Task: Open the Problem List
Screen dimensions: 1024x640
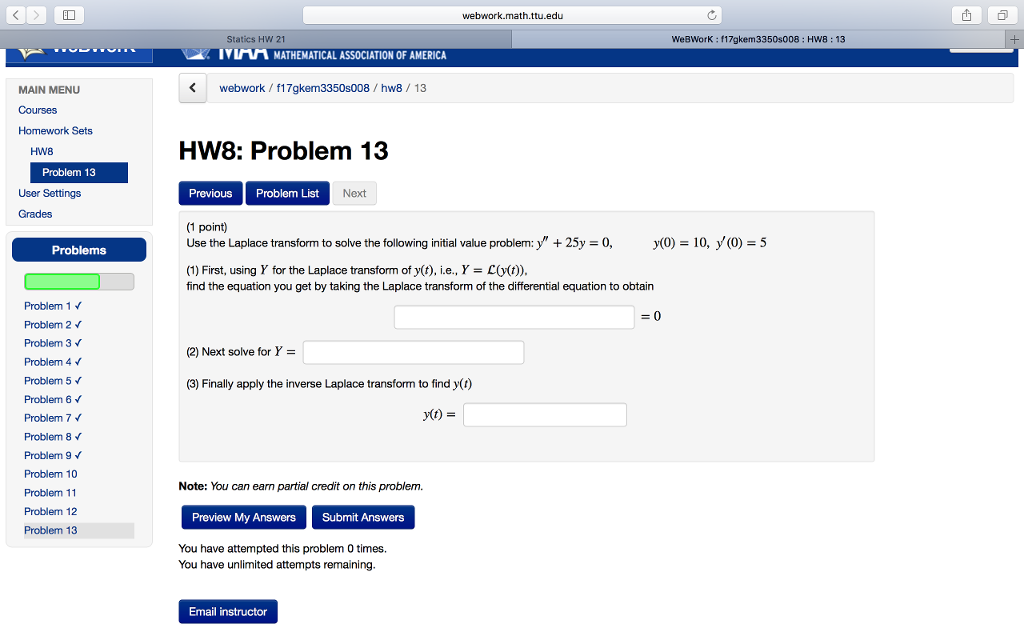Action: coord(287,193)
